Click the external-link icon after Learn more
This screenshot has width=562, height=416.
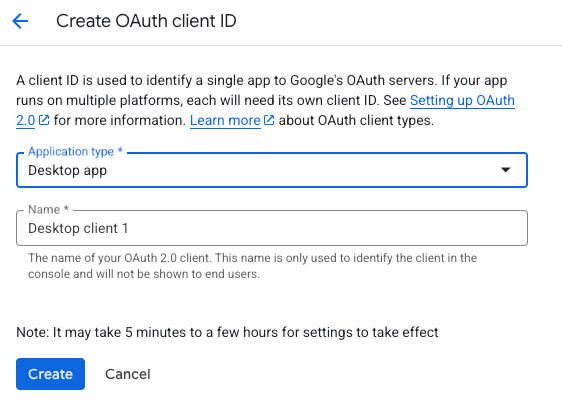[269, 120]
